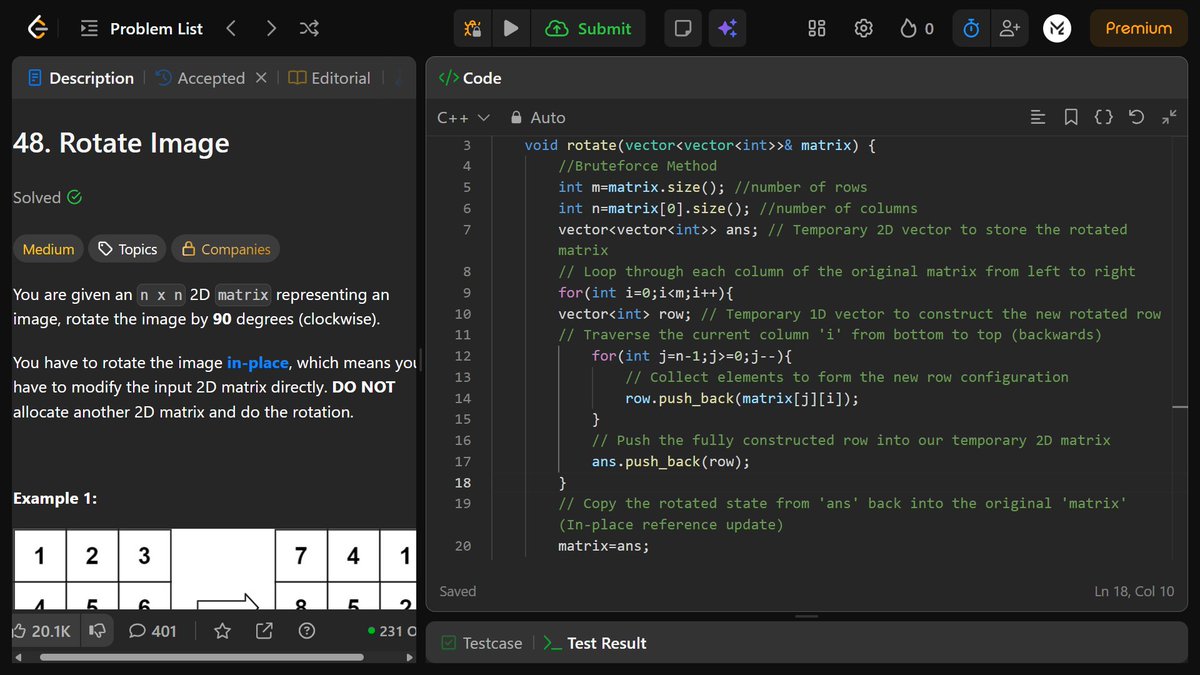Viewport: 1200px width, 675px height.
Task: Click the description horizontal scrollbar
Action: [x=201, y=657]
